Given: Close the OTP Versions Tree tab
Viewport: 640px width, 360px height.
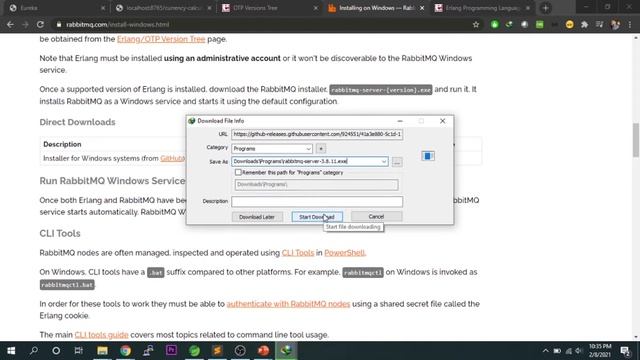Looking at the screenshot, I should point(316,8).
